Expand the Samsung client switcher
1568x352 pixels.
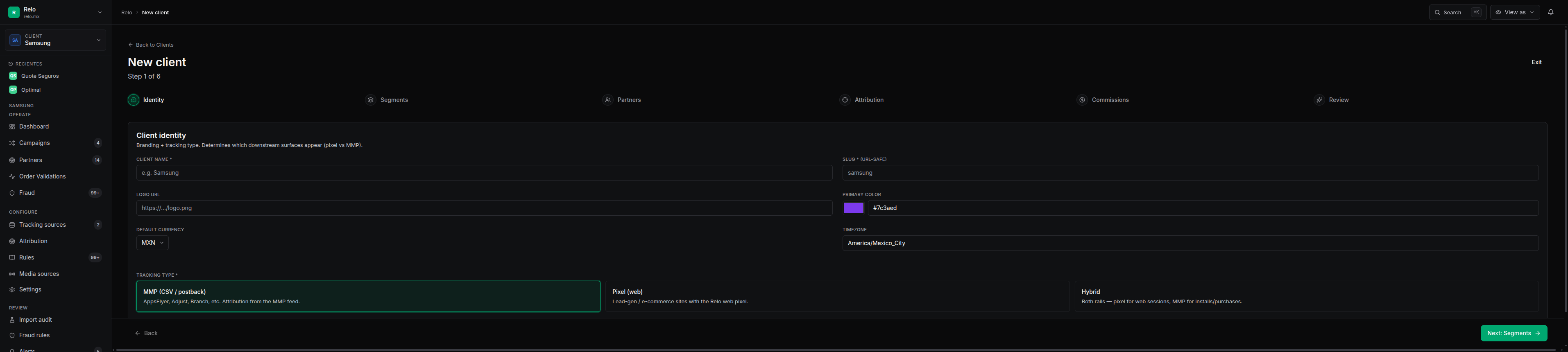[55, 40]
